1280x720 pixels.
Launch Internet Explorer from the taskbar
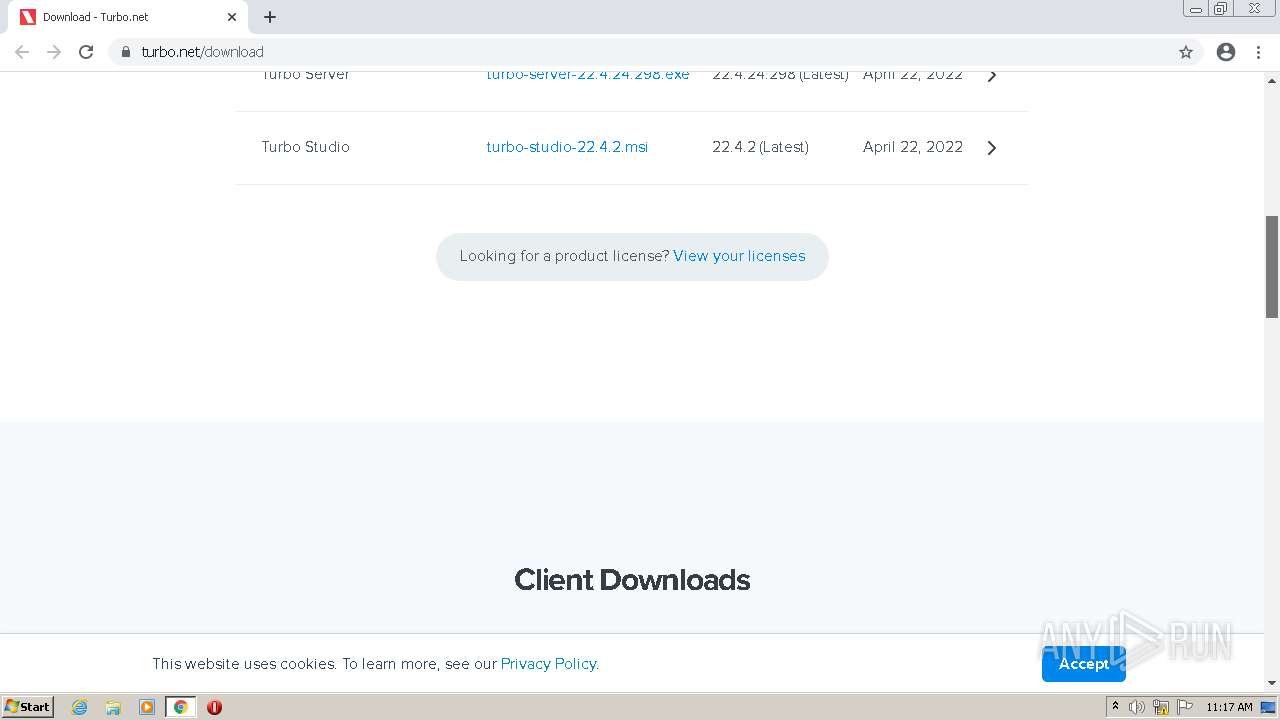click(80, 707)
